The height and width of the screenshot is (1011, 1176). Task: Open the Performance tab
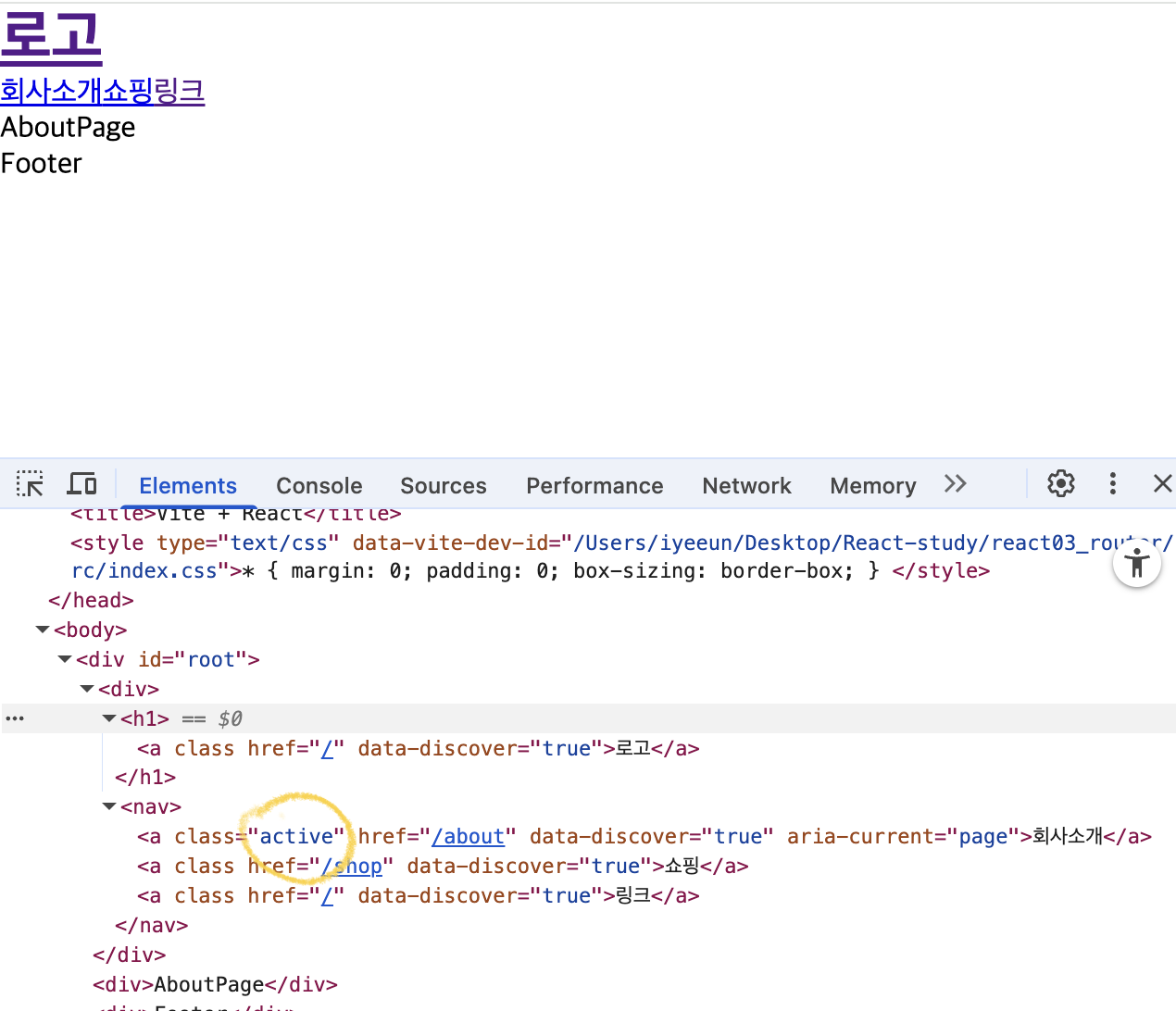tap(594, 485)
